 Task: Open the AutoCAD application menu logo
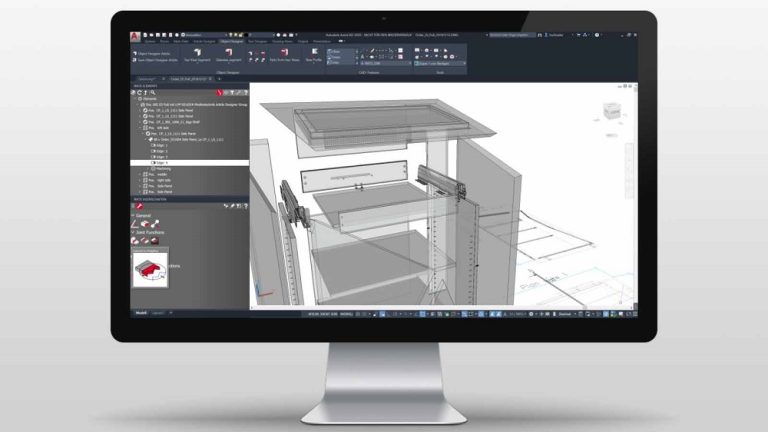click(137, 36)
